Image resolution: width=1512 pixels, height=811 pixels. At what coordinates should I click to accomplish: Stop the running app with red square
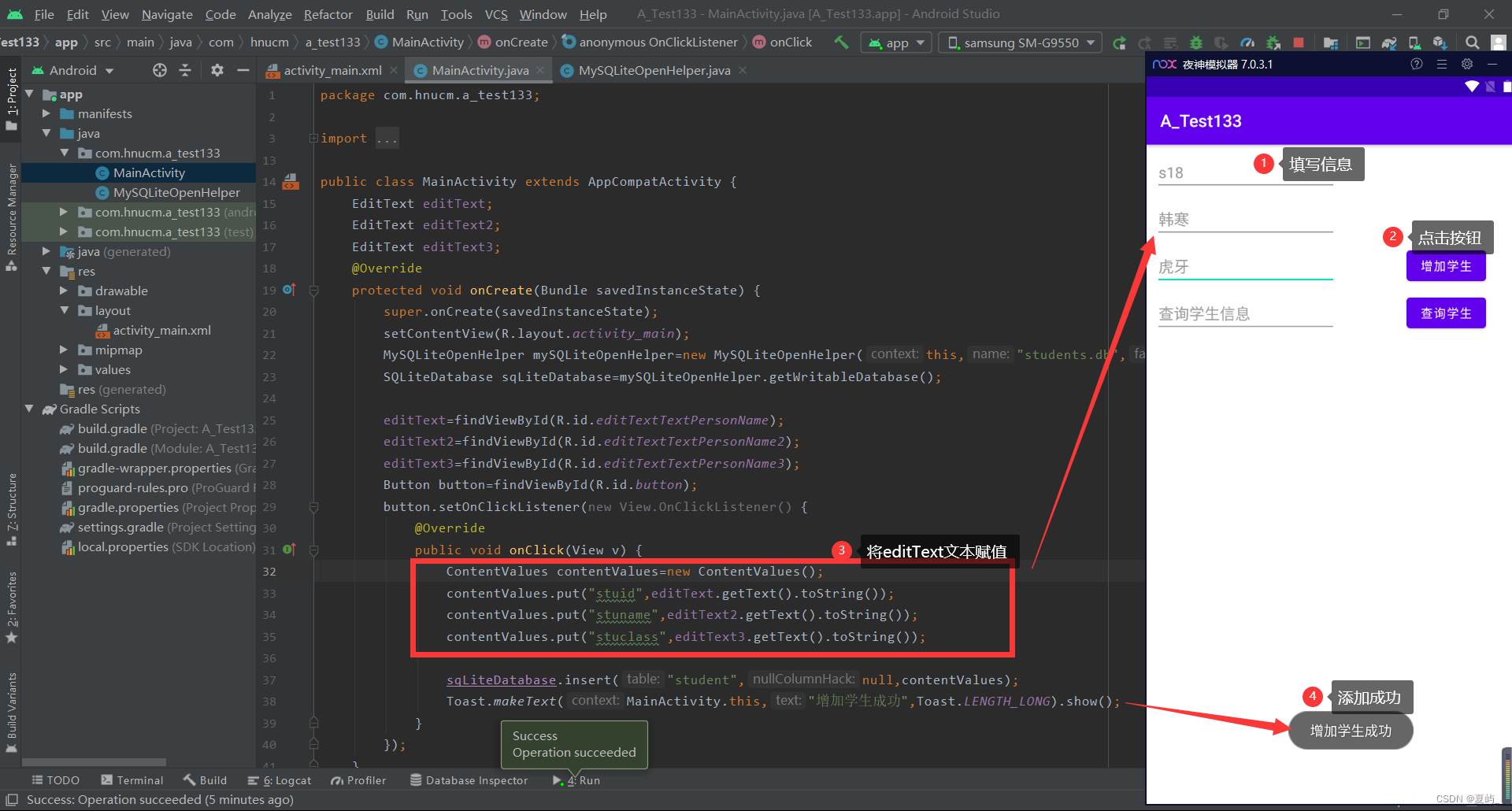(1299, 43)
